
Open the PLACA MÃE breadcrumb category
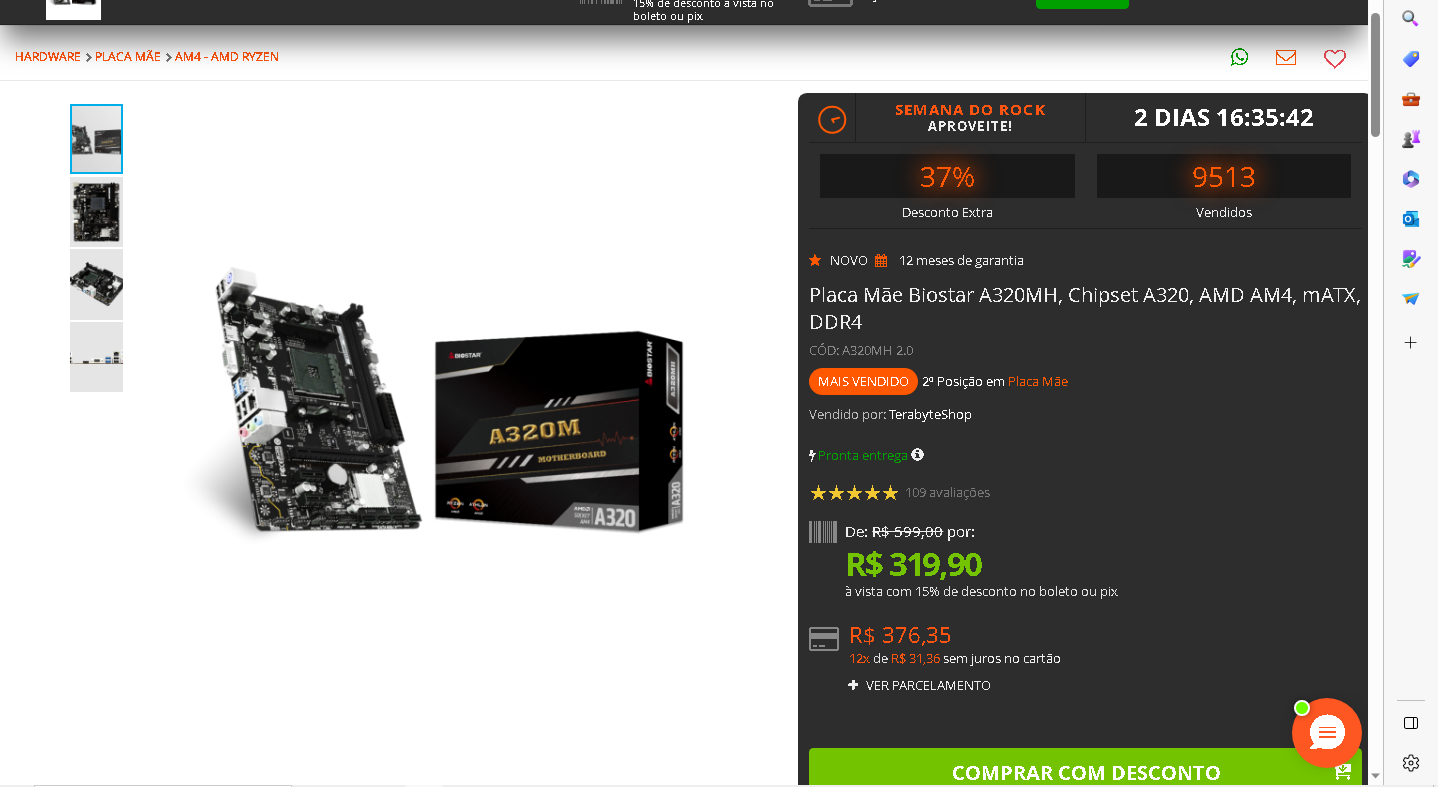pyautogui.click(x=128, y=57)
